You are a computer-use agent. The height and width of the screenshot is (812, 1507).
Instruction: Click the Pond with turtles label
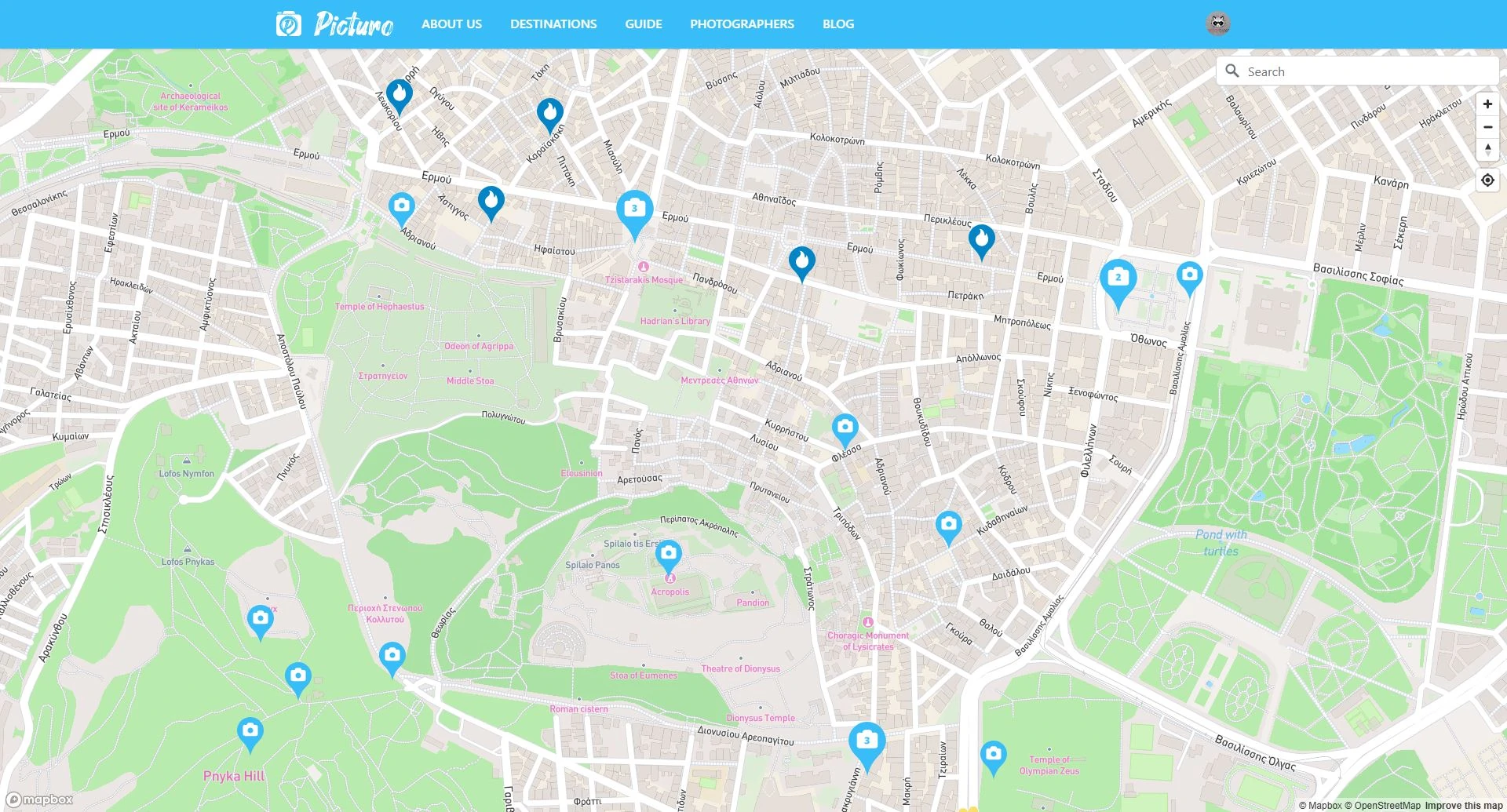1221,543
